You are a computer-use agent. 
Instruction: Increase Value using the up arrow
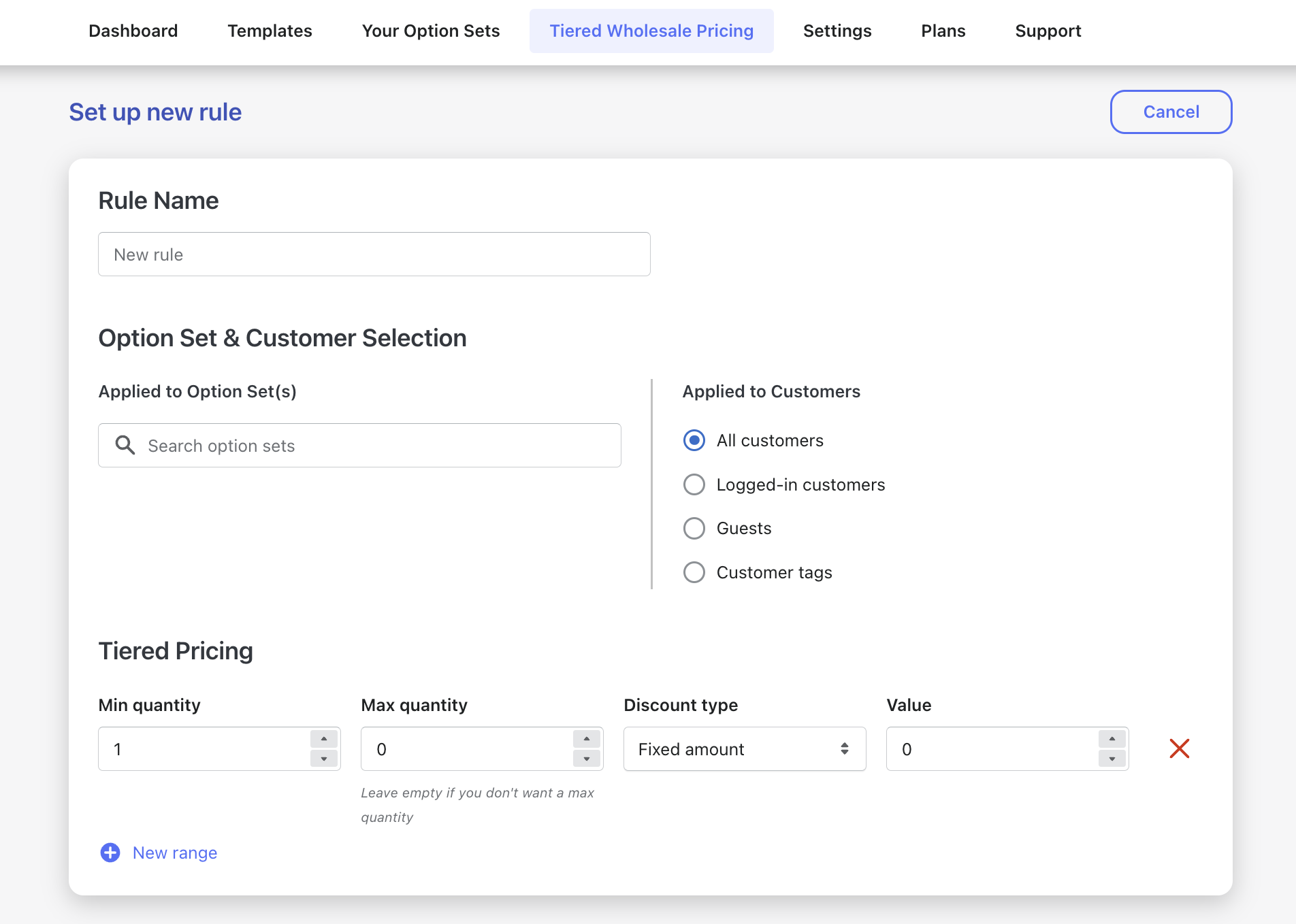(x=1112, y=740)
